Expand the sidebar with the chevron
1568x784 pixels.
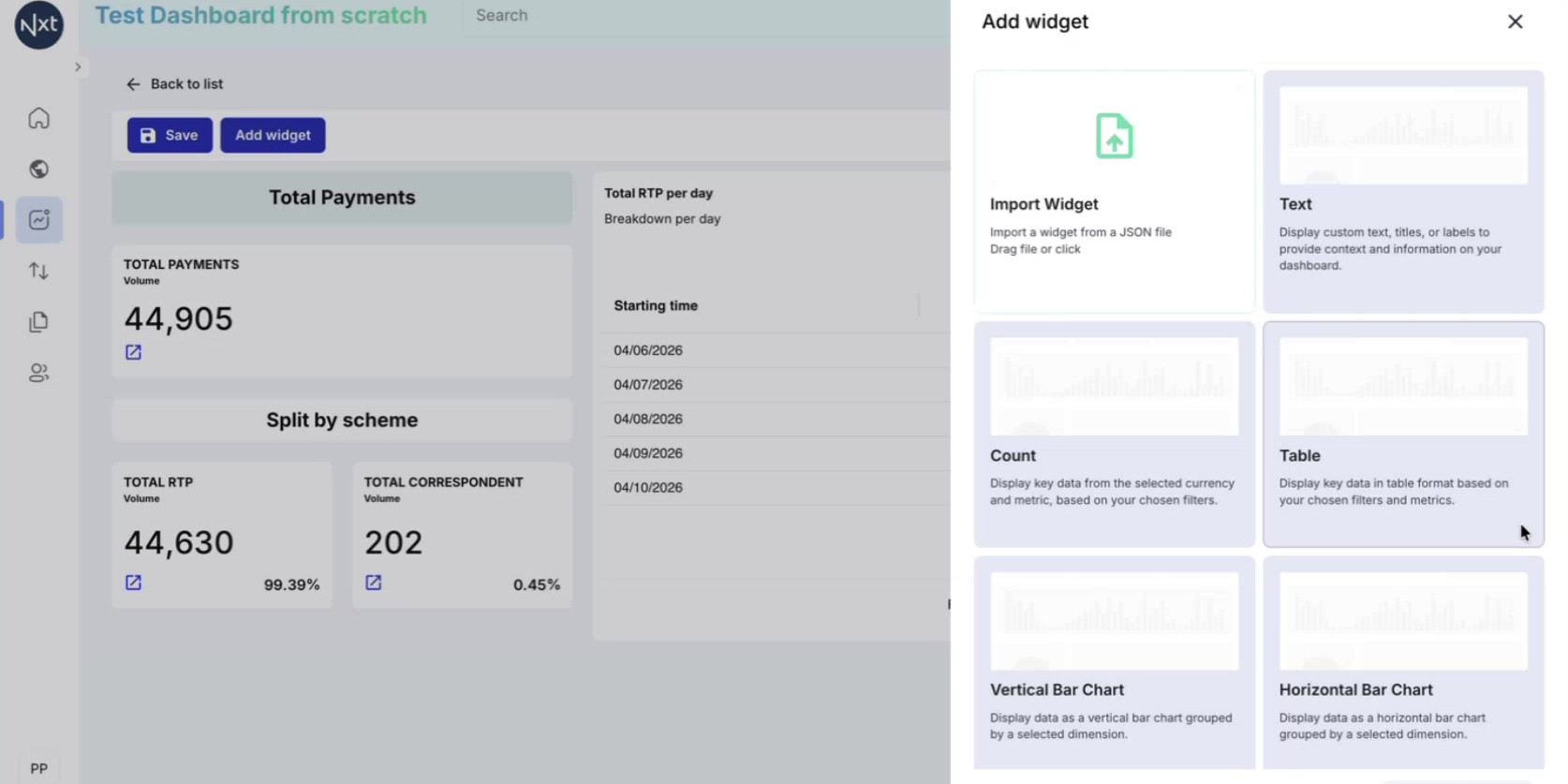[78, 67]
